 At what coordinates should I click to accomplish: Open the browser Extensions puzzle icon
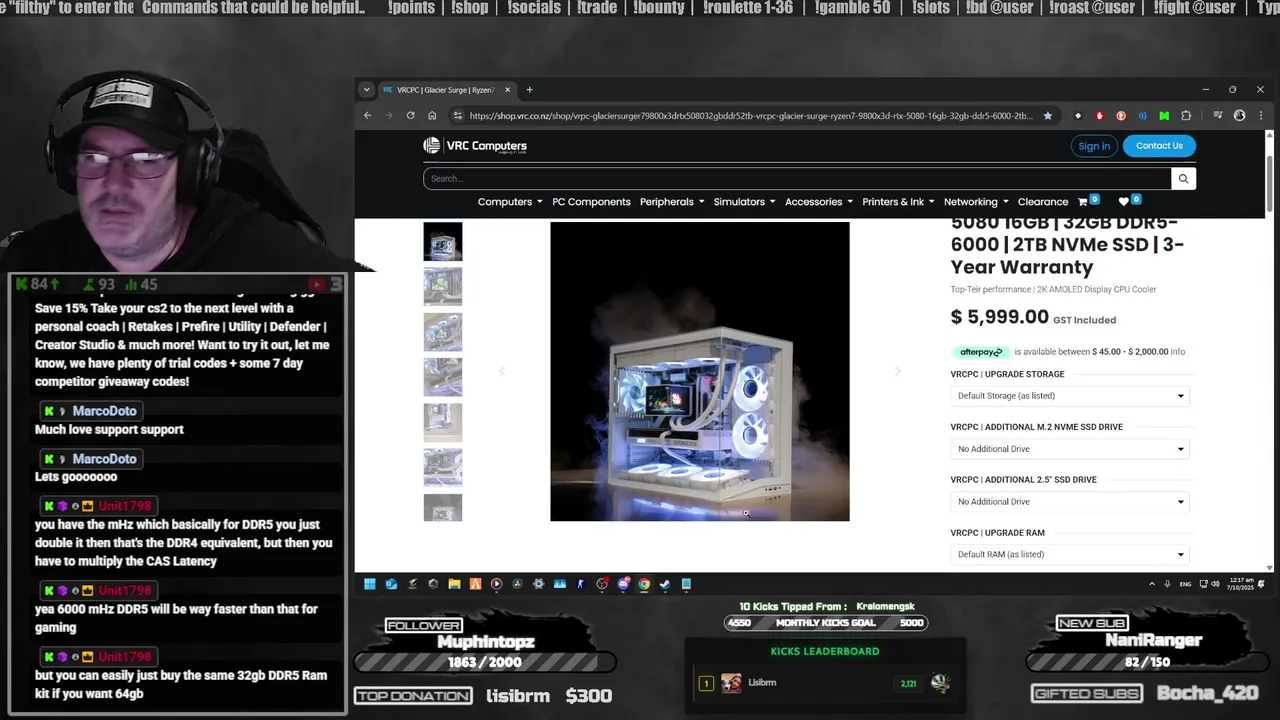click(x=1186, y=115)
